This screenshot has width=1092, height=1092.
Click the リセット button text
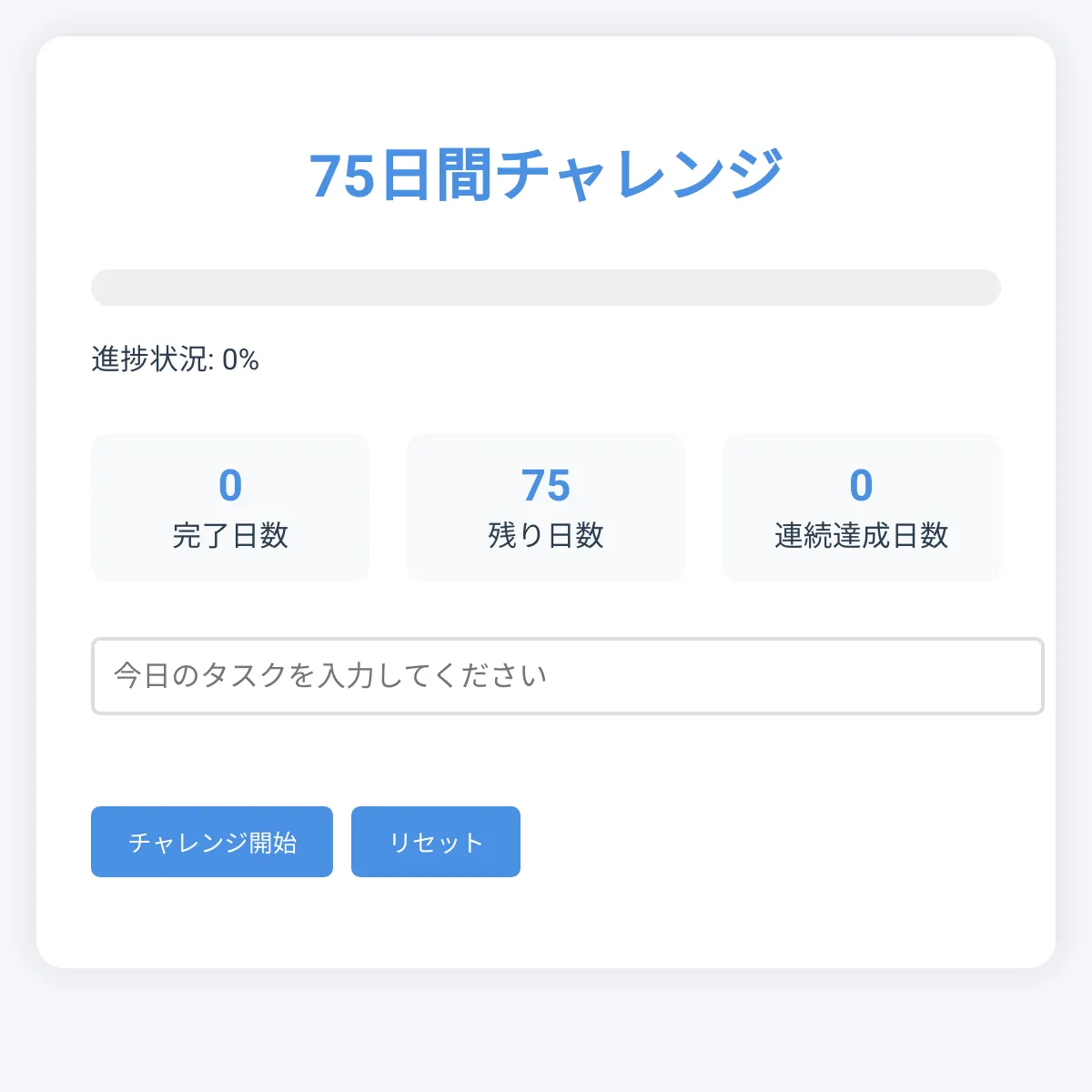point(435,842)
